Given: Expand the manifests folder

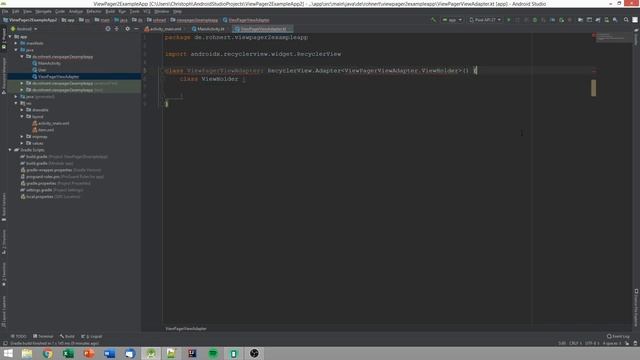Looking at the screenshot, I should click(16, 43).
